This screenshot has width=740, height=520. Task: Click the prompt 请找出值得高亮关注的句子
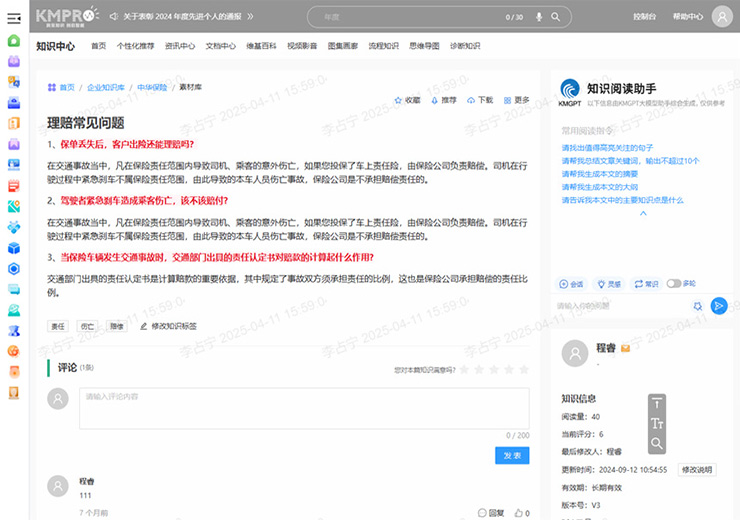pos(607,148)
